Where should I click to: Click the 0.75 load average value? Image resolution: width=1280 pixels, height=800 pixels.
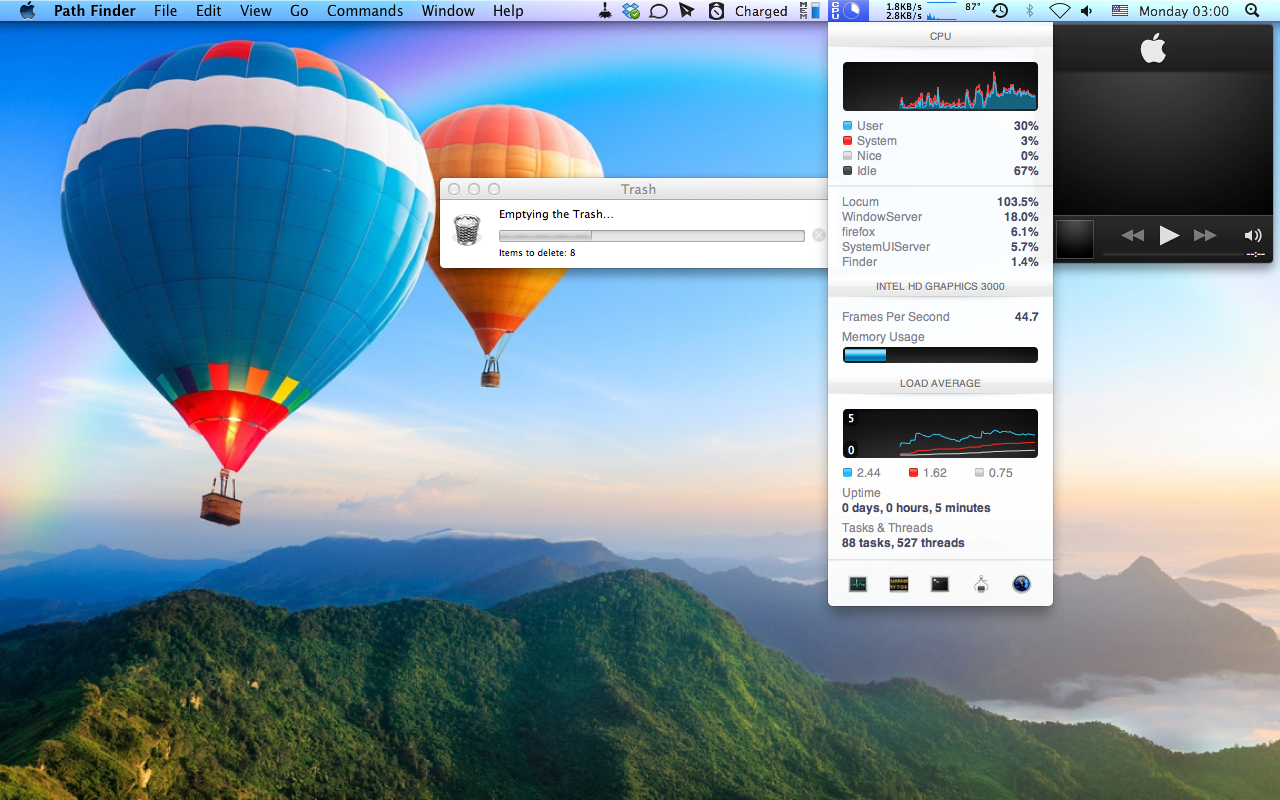pos(1001,473)
